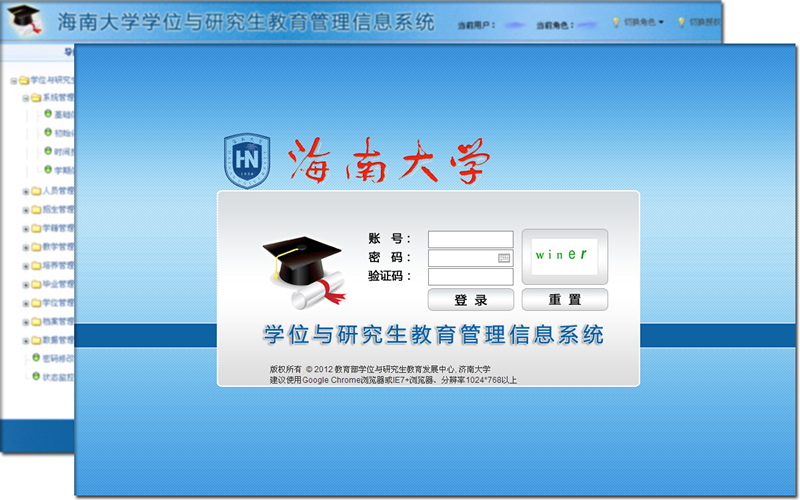Image resolution: width=800 pixels, height=500 pixels.
Task: Click the 当前用户 label in background header
Action: tap(476, 25)
